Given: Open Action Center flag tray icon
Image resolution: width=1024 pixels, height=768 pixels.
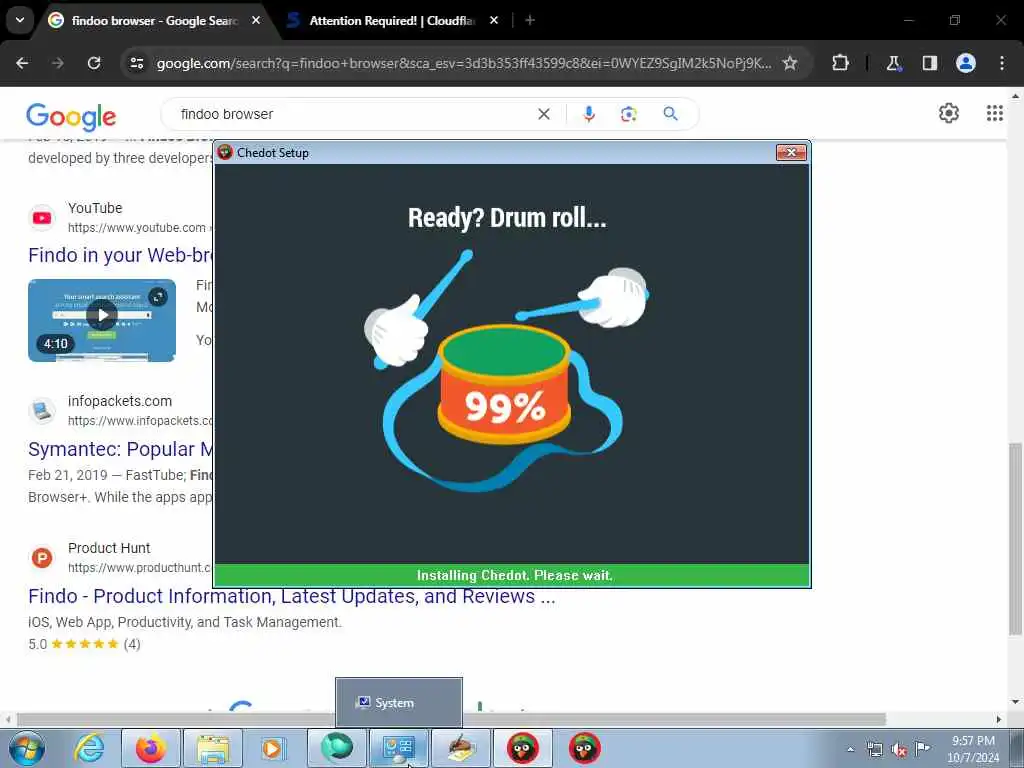Looking at the screenshot, I should [x=922, y=749].
